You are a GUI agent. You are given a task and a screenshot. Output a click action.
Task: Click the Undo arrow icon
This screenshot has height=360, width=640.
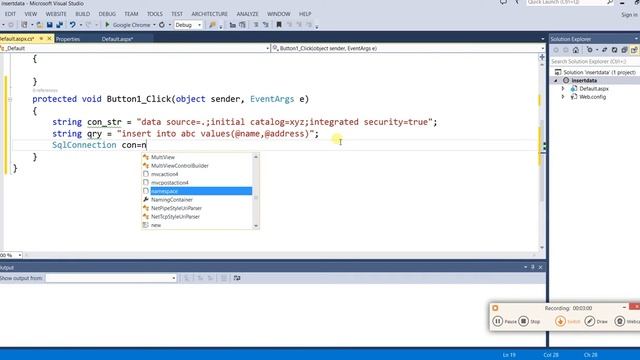[x=73, y=25]
